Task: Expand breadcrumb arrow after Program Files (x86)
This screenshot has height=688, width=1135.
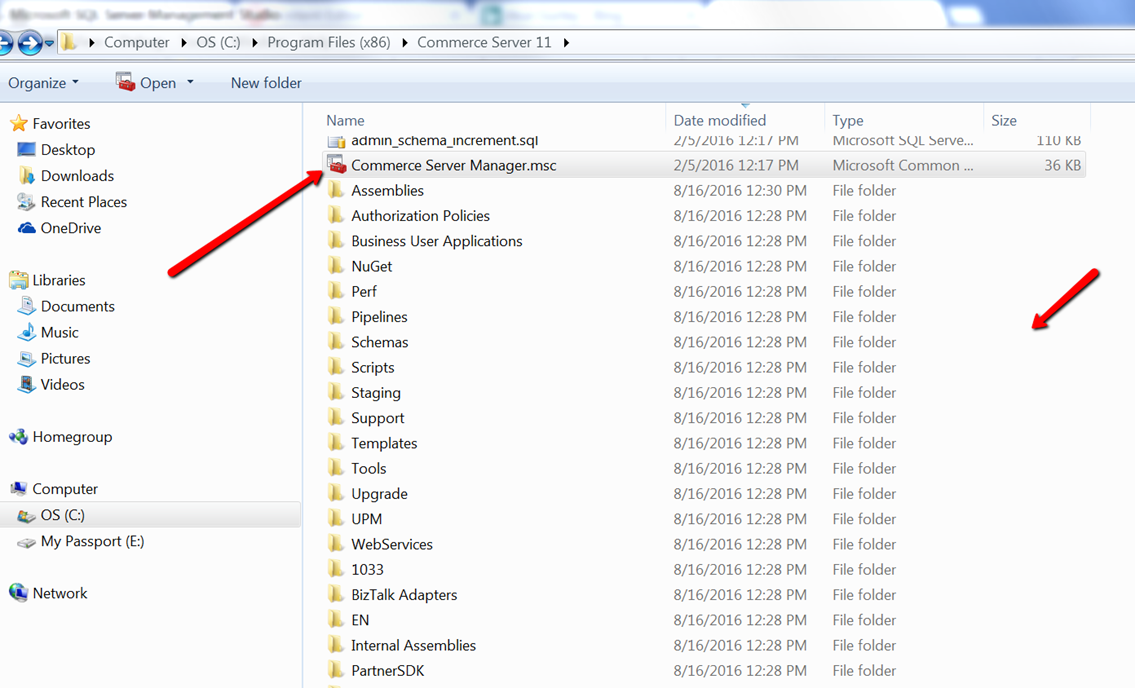Action: point(404,43)
